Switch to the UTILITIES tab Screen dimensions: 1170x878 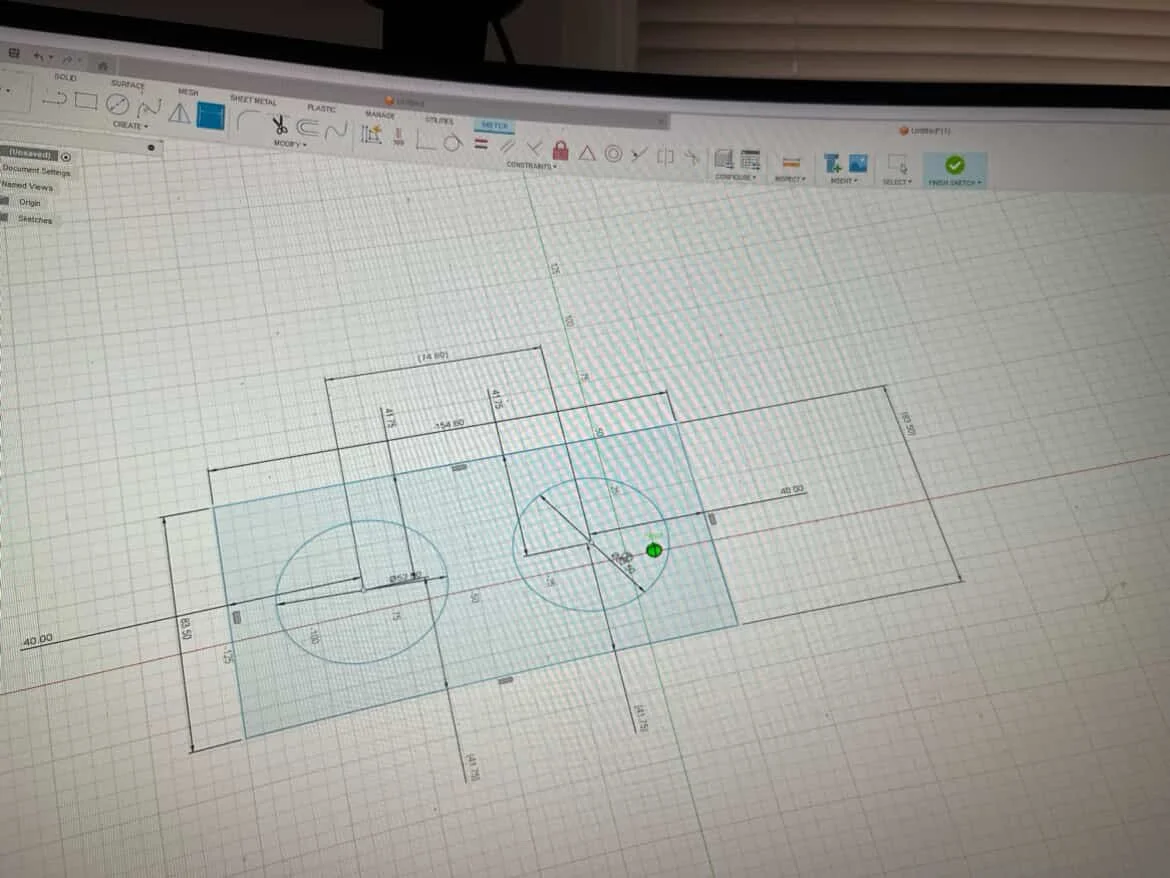(439, 120)
